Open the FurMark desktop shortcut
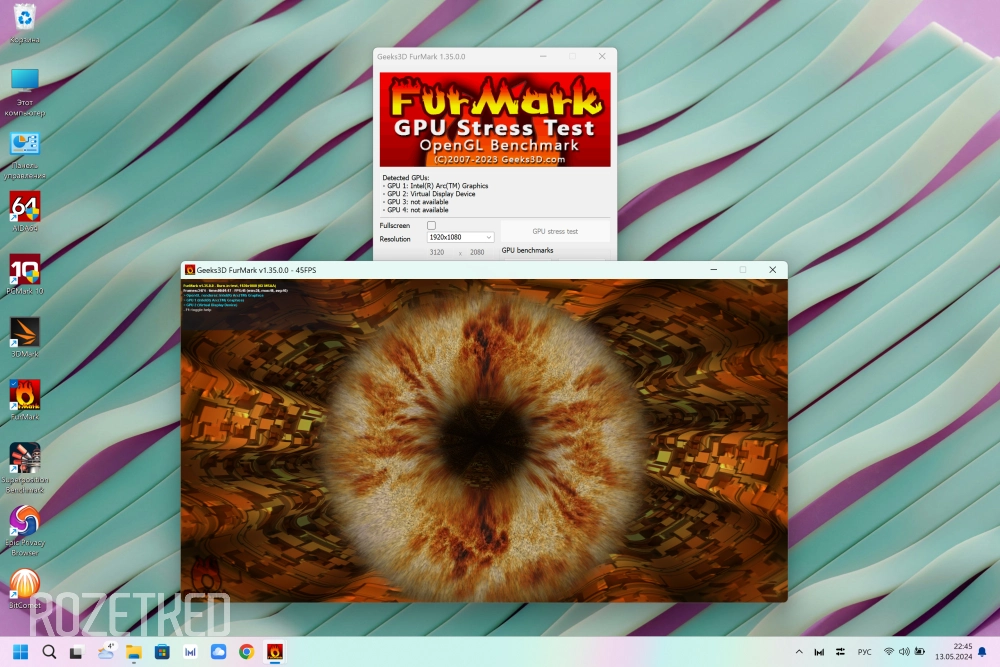Screen dimensions: 1000x667 click(x=25, y=397)
